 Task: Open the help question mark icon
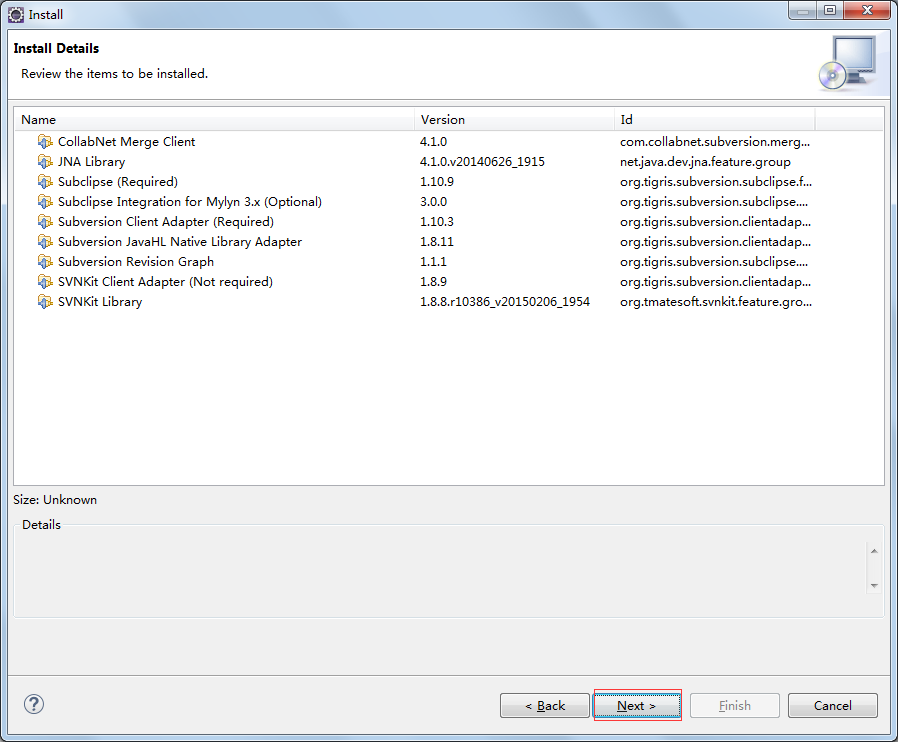click(x=34, y=704)
